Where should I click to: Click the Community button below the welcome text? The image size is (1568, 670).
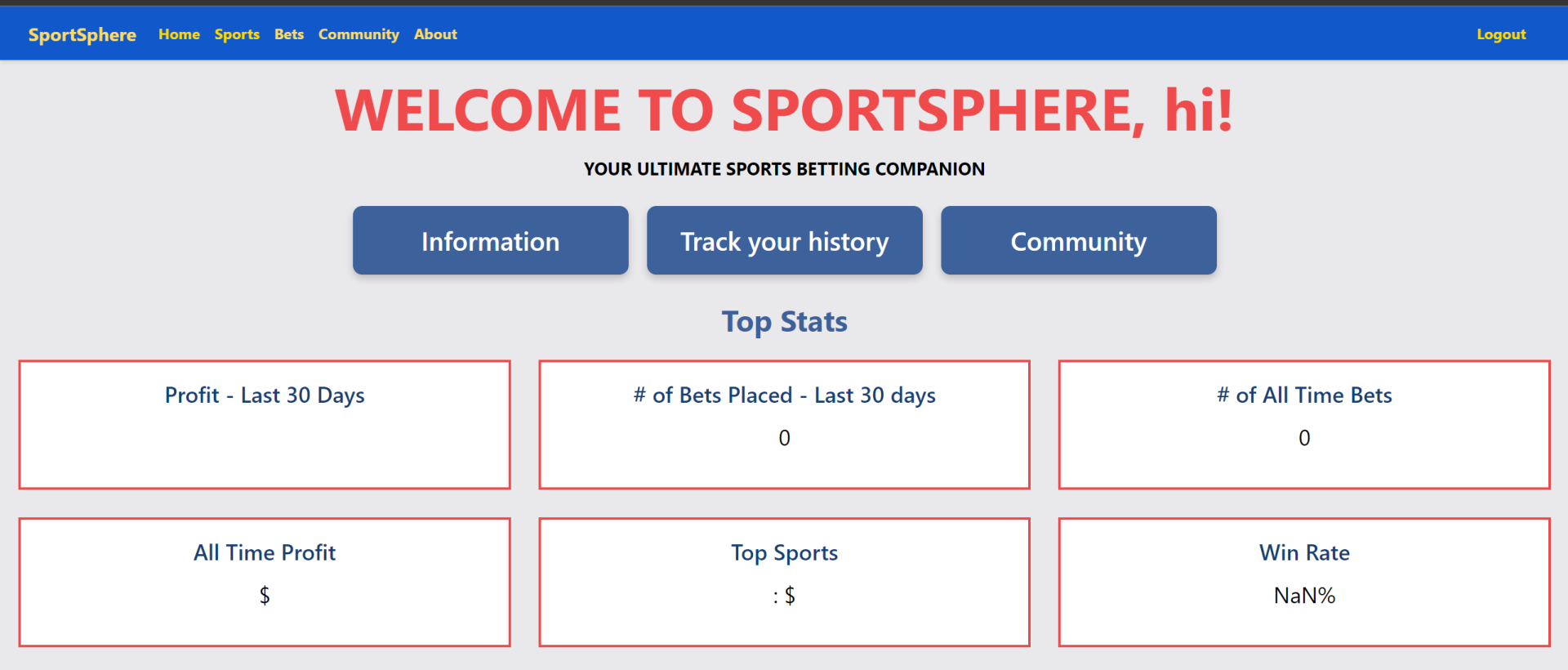(1078, 240)
